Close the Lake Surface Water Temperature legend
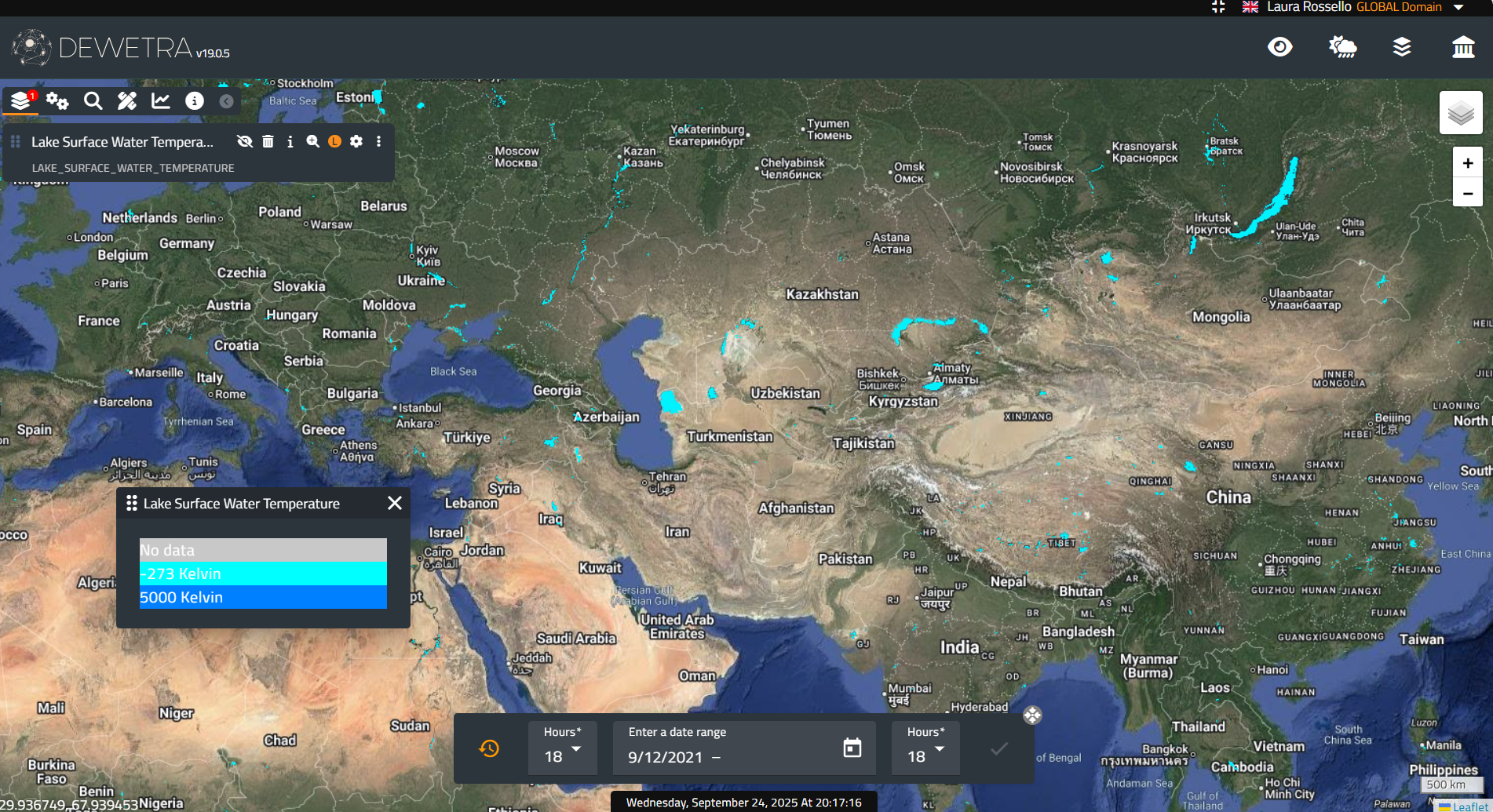 point(395,503)
